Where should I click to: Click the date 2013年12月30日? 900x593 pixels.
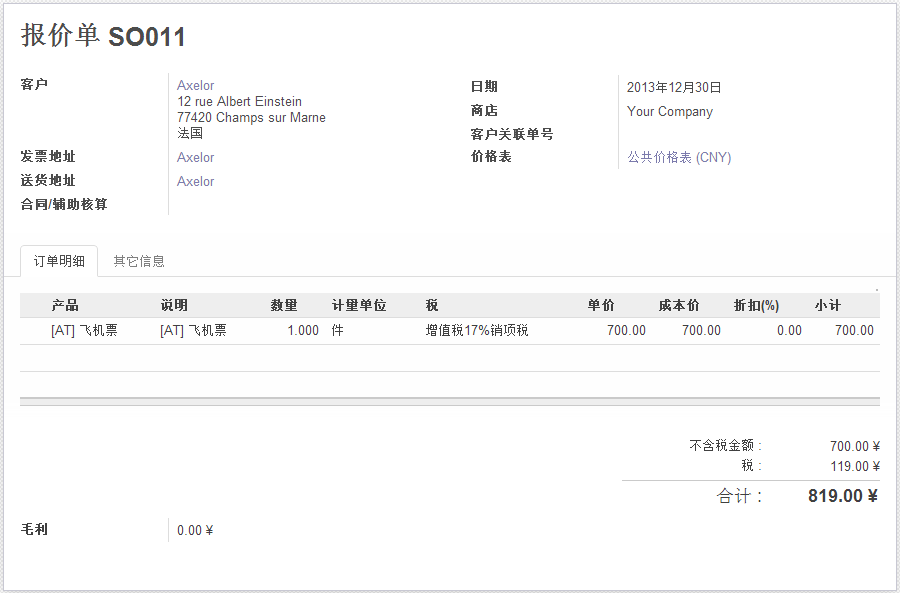[674, 88]
